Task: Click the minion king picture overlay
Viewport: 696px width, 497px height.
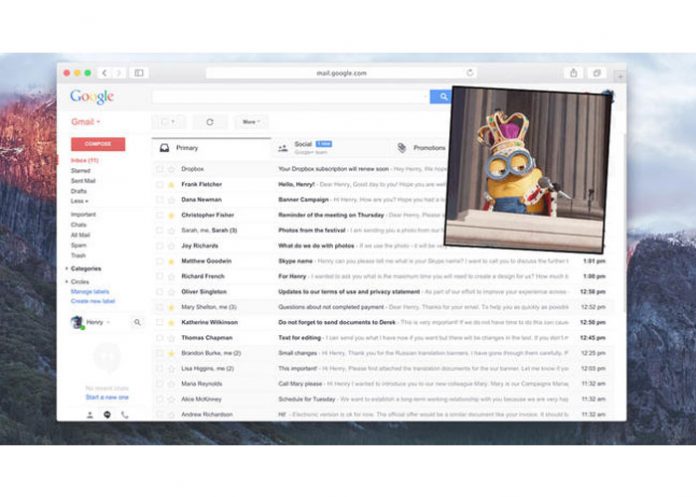Action: [528, 170]
